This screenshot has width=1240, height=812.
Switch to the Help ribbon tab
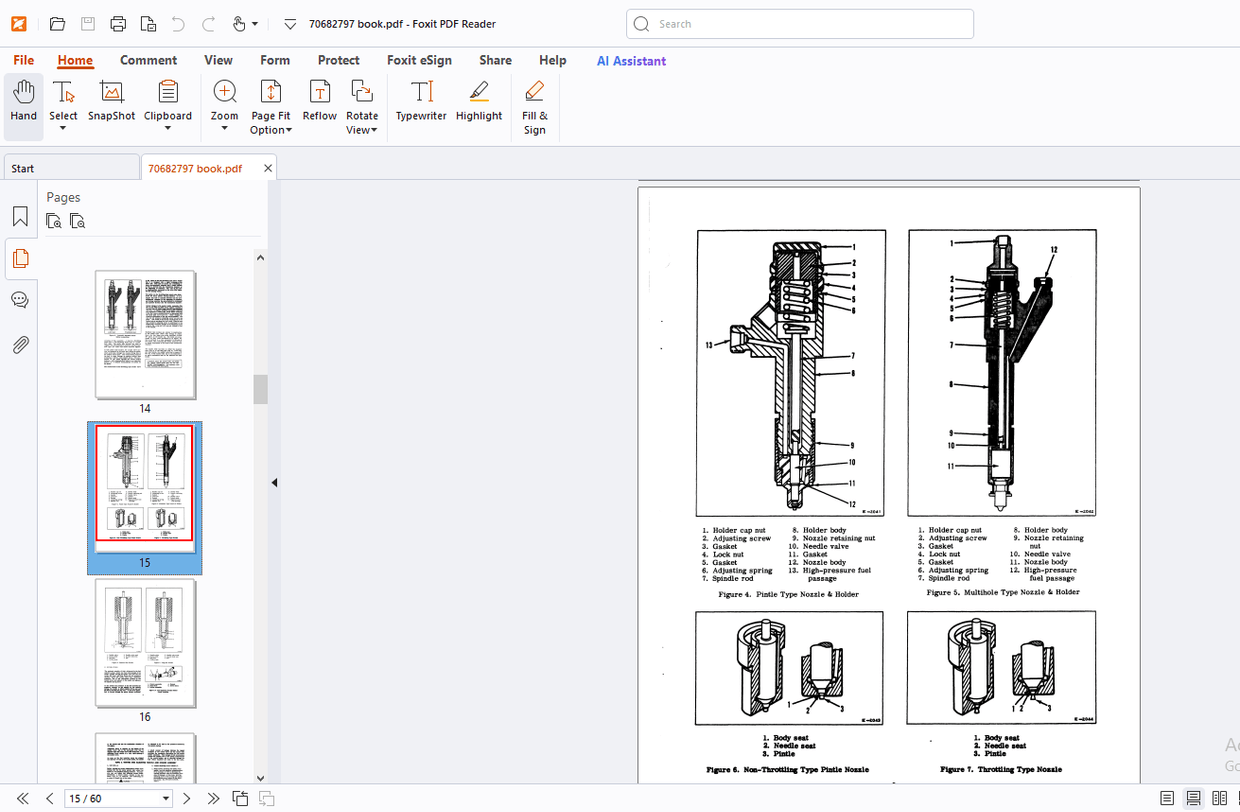click(553, 60)
